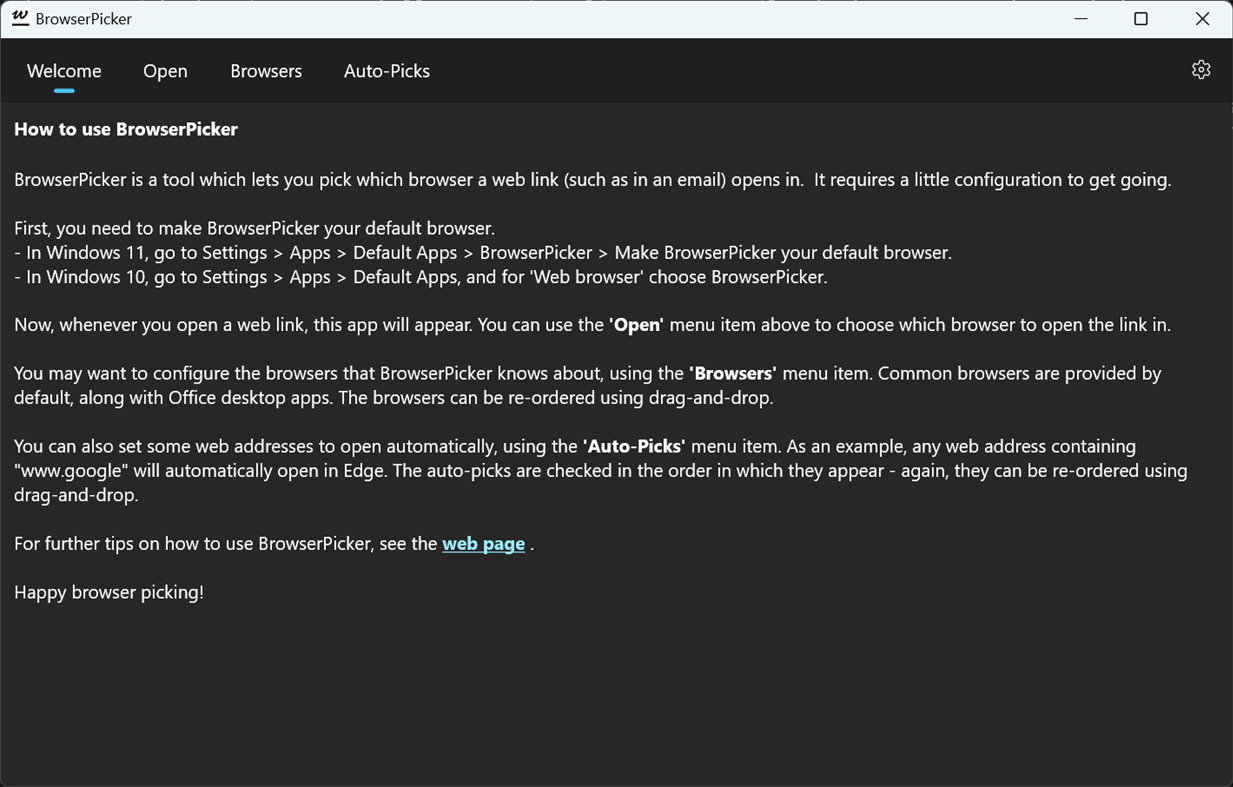The height and width of the screenshot is (787, 1233).
Task: Select the Open tab
Action: point(165,71)
